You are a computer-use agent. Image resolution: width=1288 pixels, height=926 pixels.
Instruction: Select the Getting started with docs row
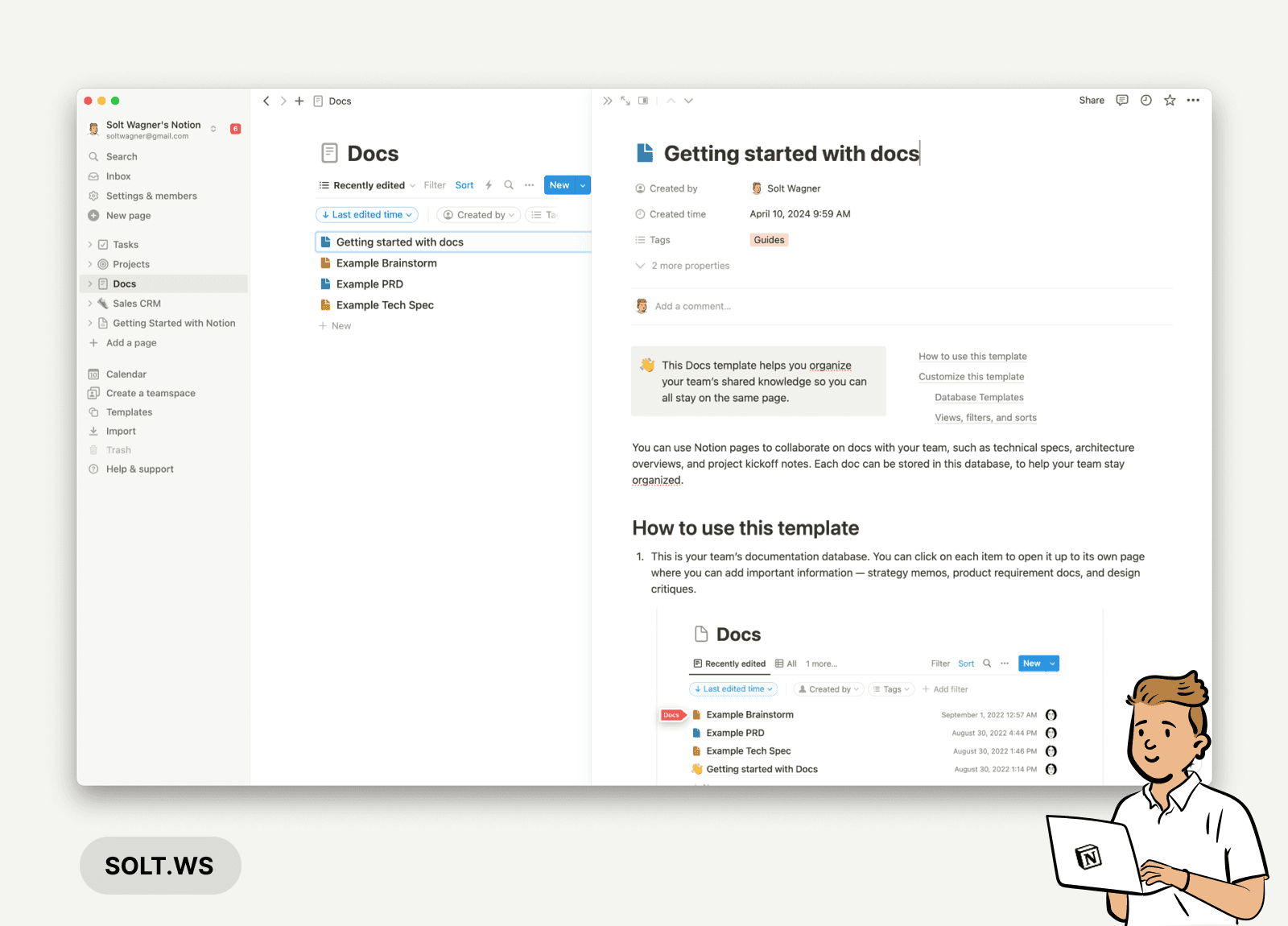click(x=453, y=242)
